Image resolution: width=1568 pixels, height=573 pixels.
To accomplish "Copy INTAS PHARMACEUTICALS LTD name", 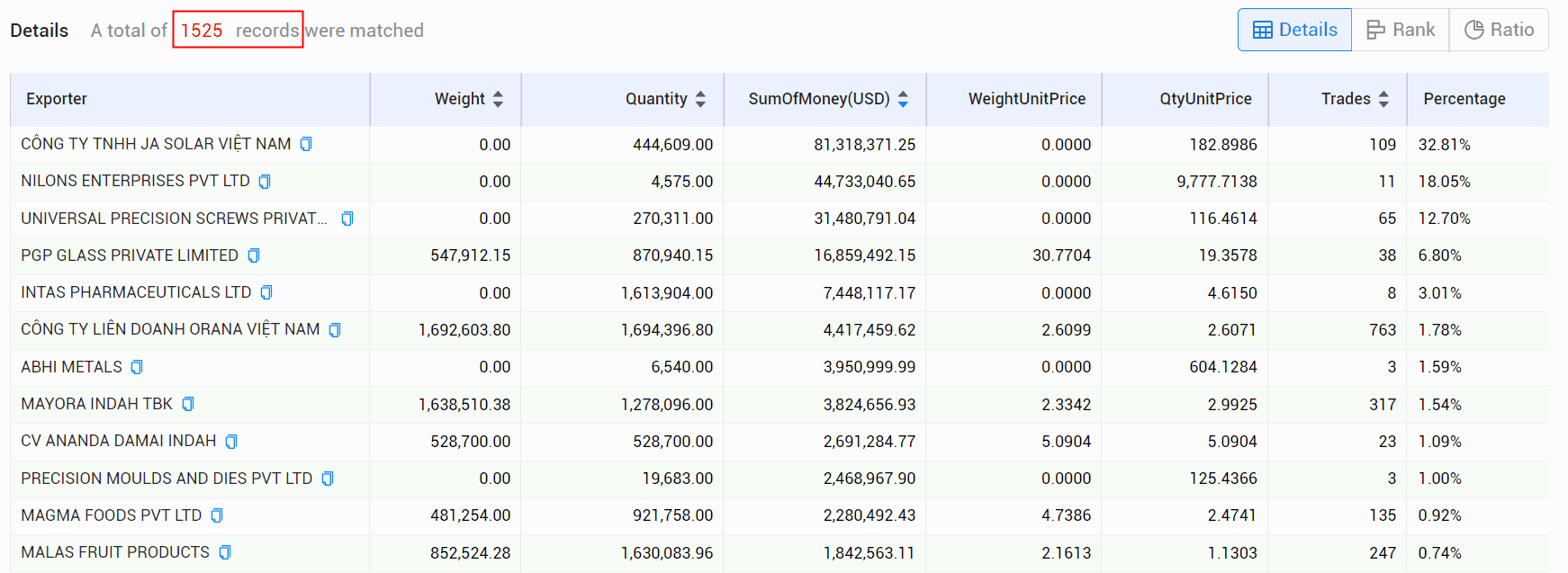I will 266,292.
